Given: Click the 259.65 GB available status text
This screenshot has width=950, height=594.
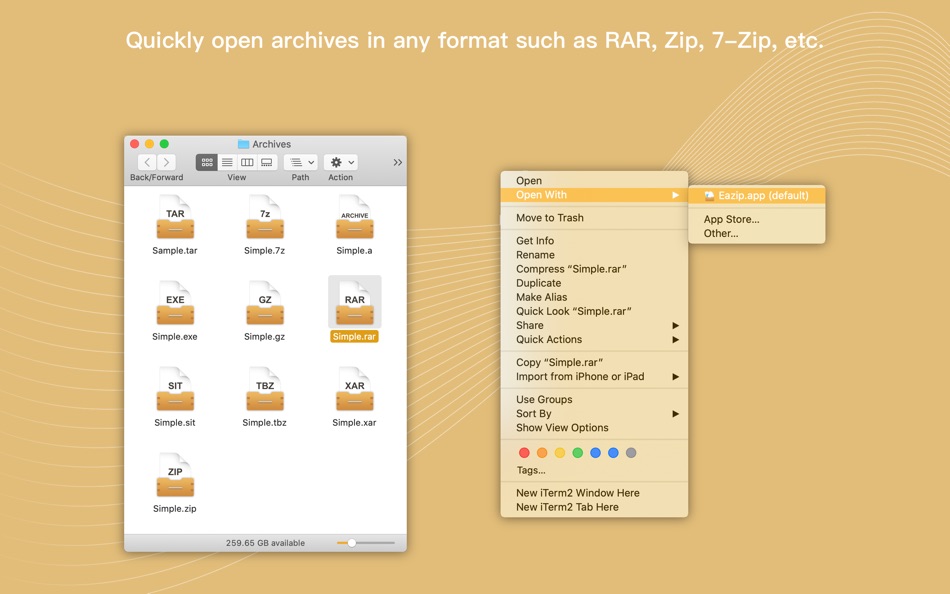Looking at the screenshot, I should pos(265,543).
